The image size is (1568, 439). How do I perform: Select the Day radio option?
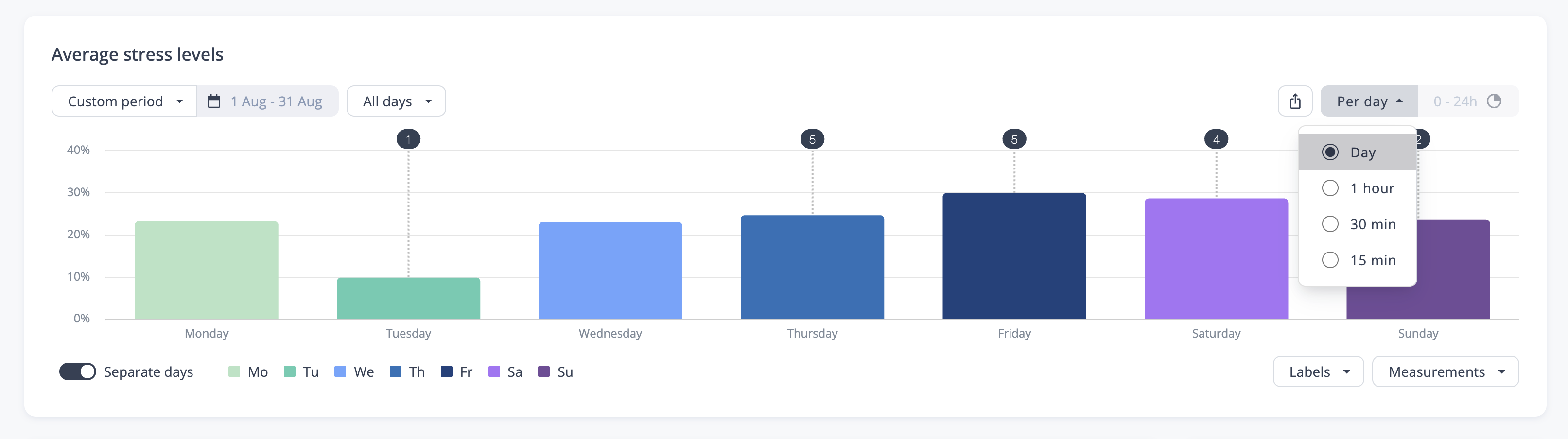[x=1331, y=152]
